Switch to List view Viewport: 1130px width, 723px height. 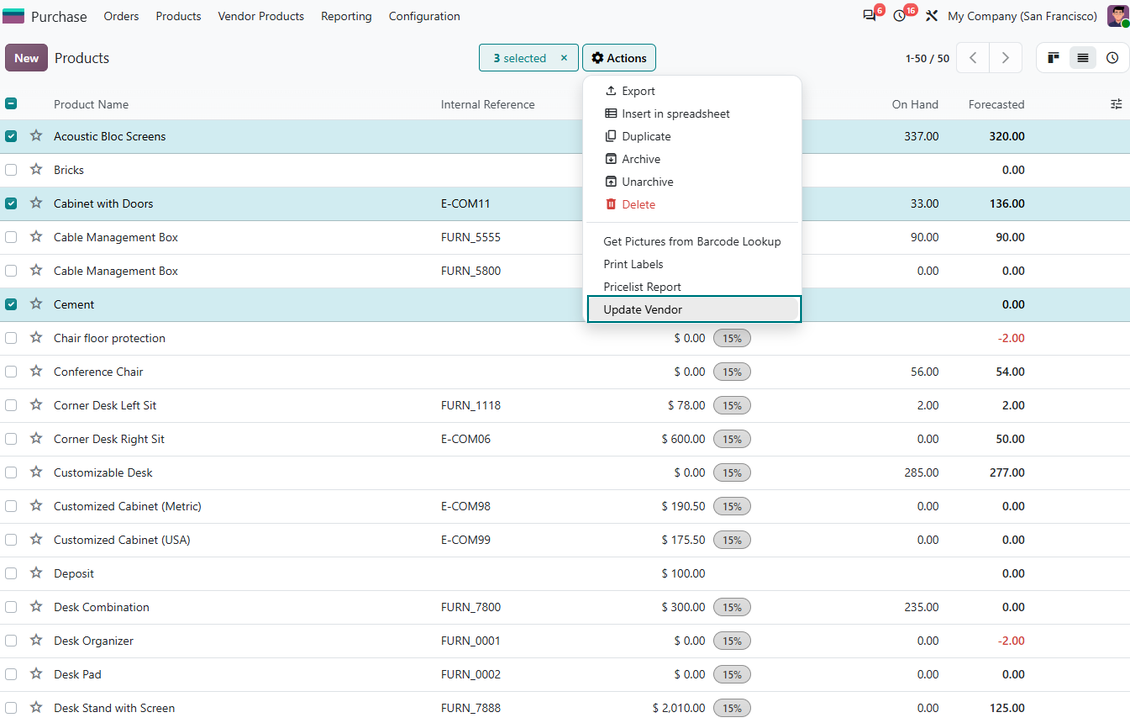pyautogui.click(x=1082, y=58)
